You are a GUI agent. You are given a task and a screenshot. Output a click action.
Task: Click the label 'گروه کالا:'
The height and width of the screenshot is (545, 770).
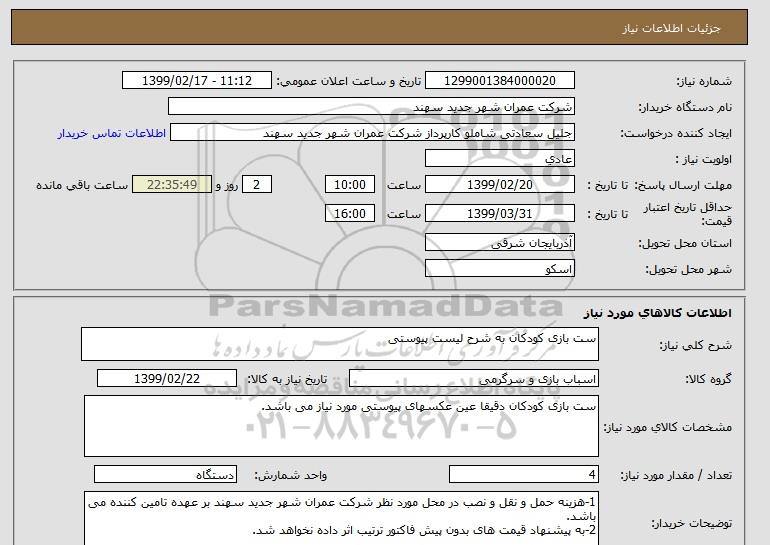(x=709, y=379)
